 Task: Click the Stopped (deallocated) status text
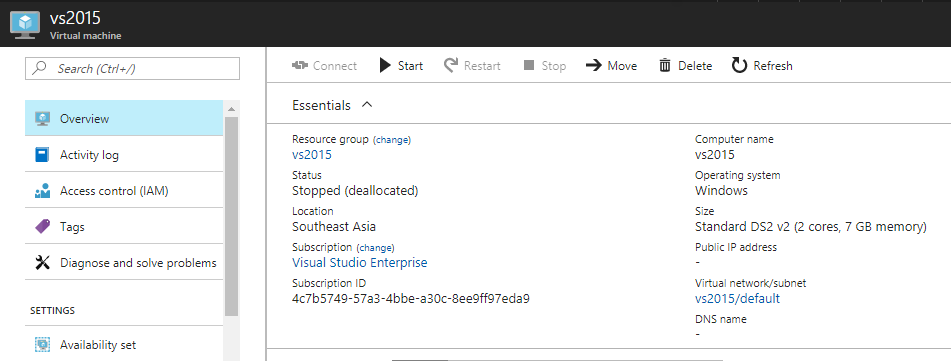pyautogui.click(x=355, y=191)
